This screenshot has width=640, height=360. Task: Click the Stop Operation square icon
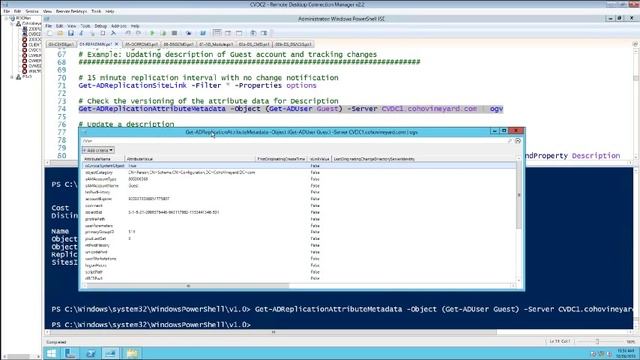tap(174, 33)
